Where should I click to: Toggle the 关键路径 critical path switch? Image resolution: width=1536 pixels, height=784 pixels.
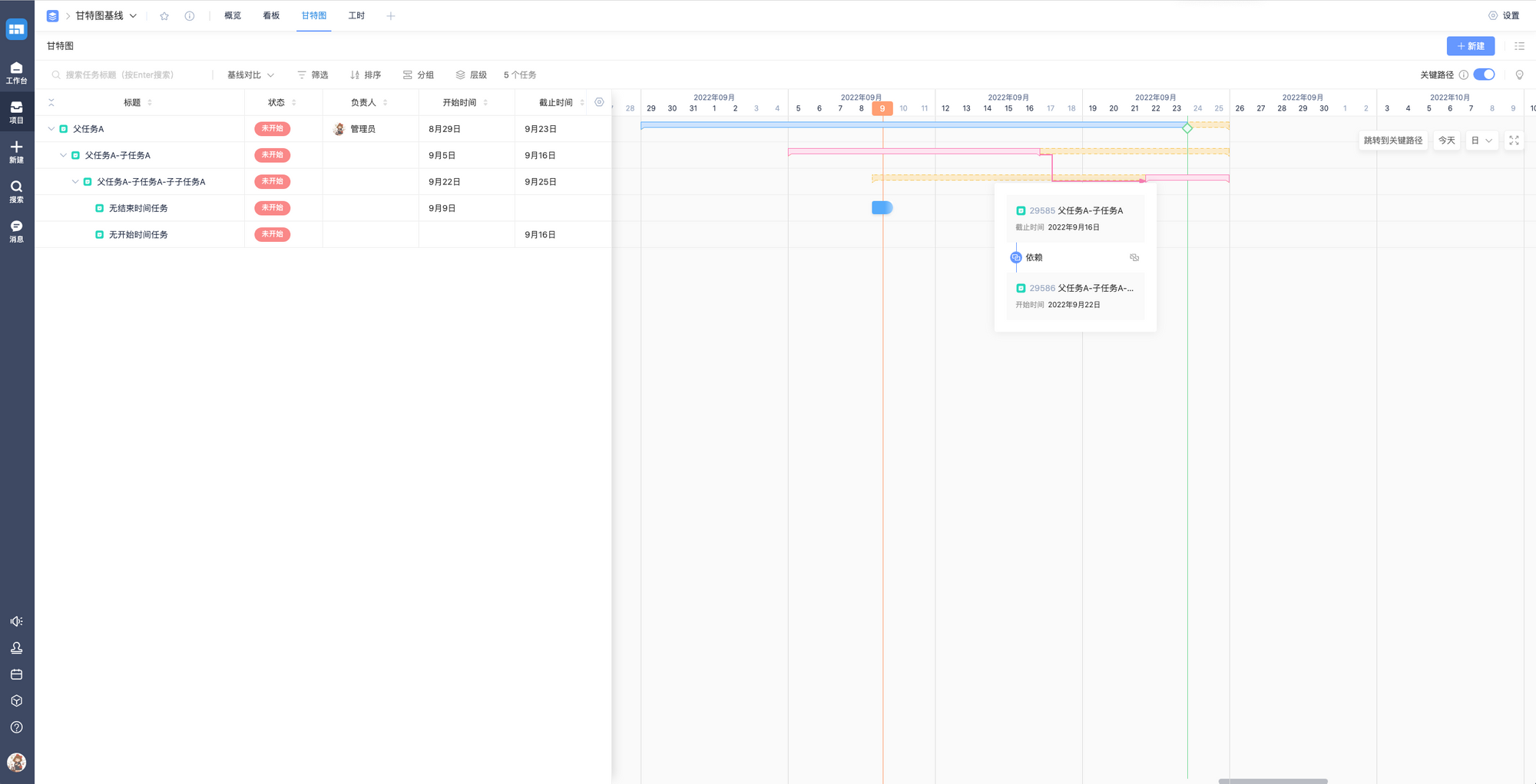point(1484,74)
